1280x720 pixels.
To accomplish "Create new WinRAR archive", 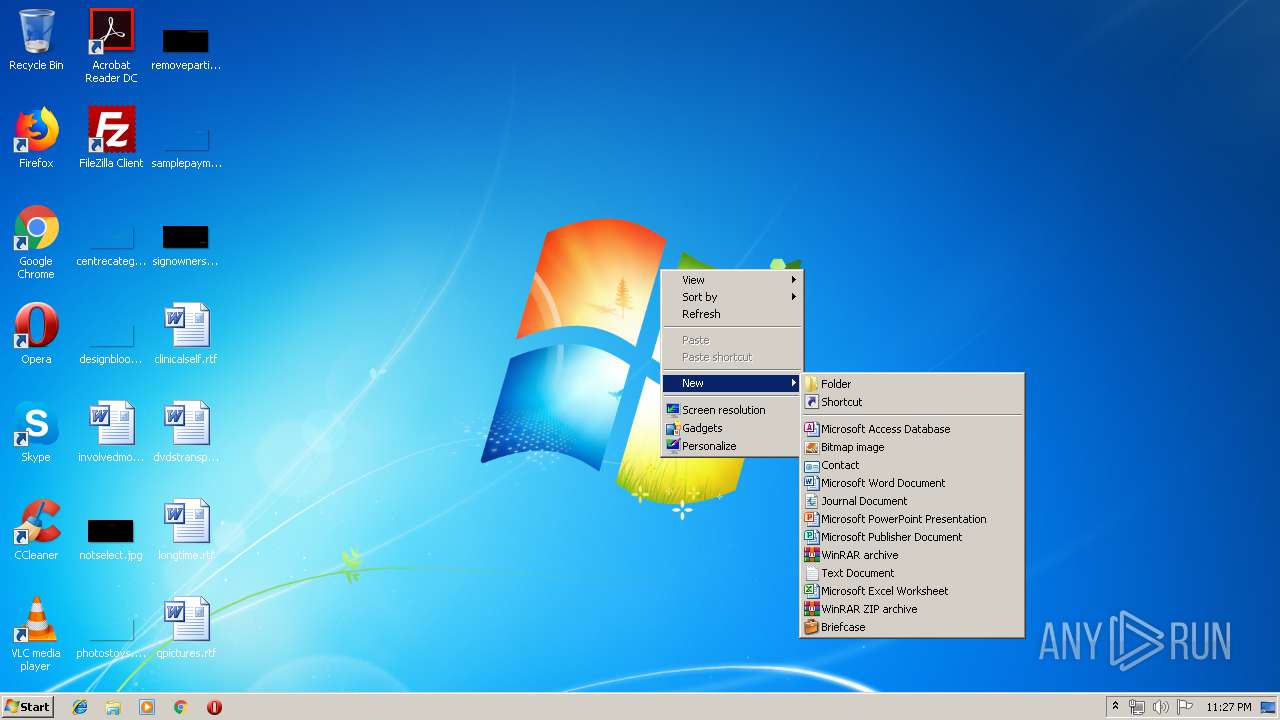I will [x=912, y=555].
